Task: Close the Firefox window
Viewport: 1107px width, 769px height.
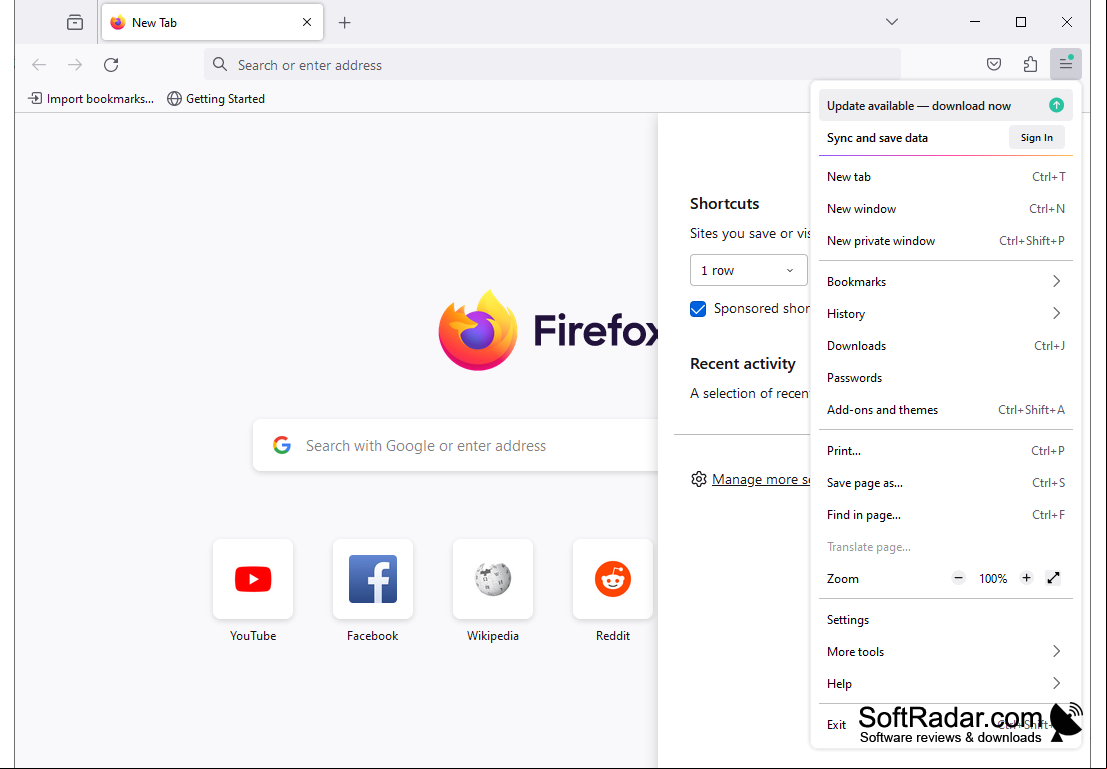Action: pos(1067,22)
